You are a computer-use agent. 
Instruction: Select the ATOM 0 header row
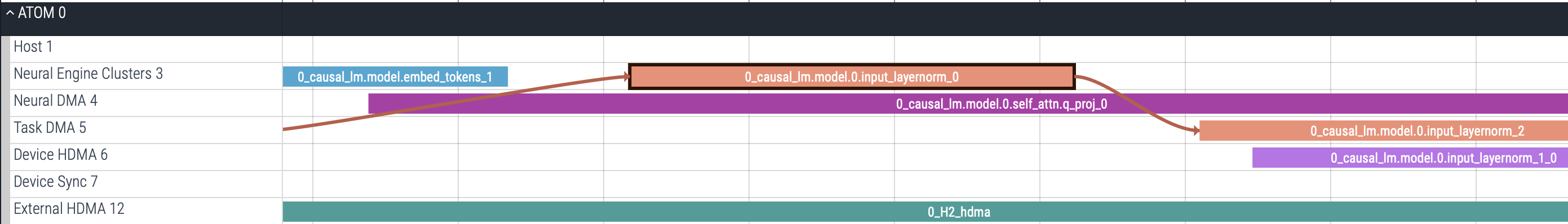coord(784,18)
